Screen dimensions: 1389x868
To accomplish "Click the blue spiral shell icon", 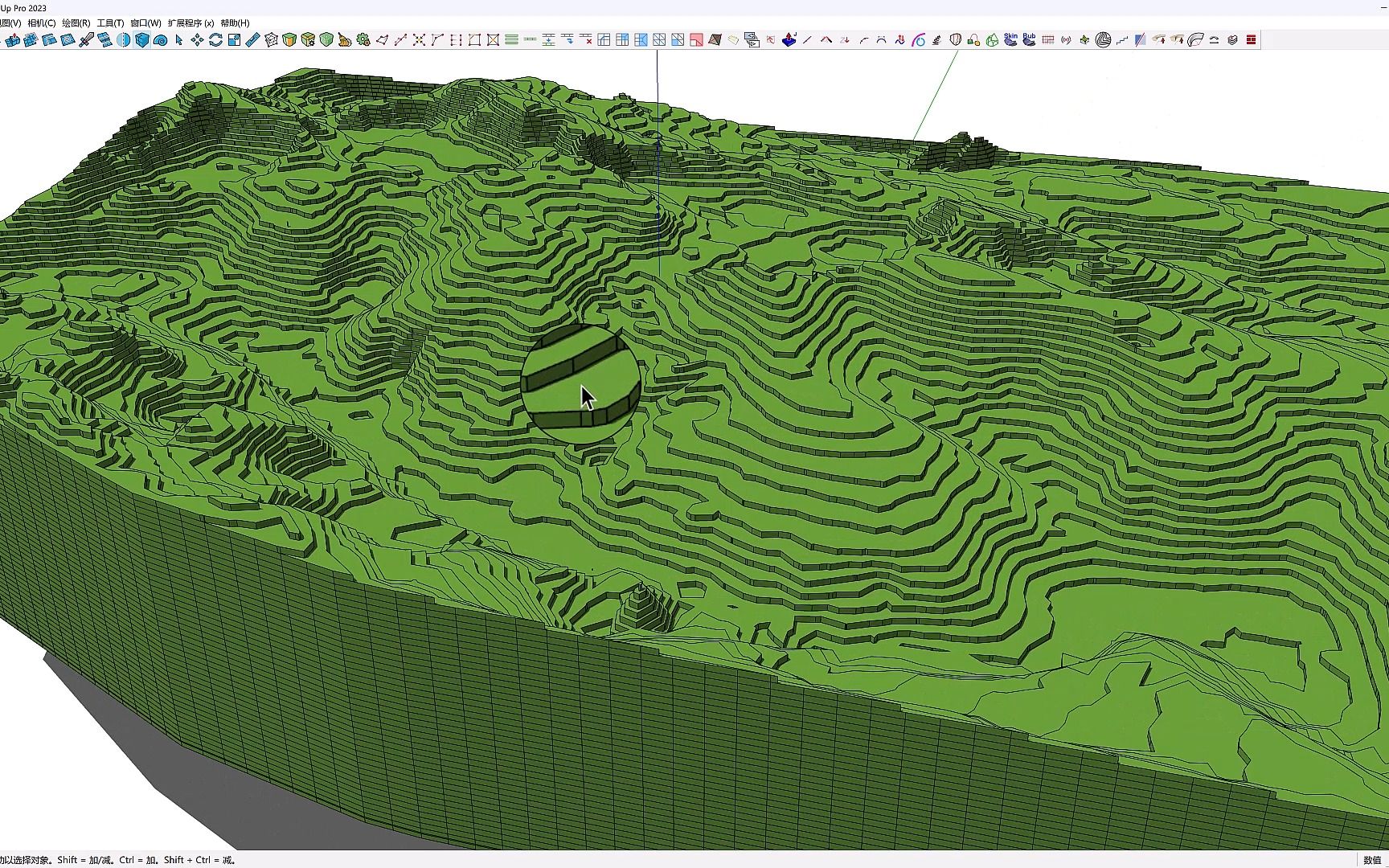I will coord(160,39).
